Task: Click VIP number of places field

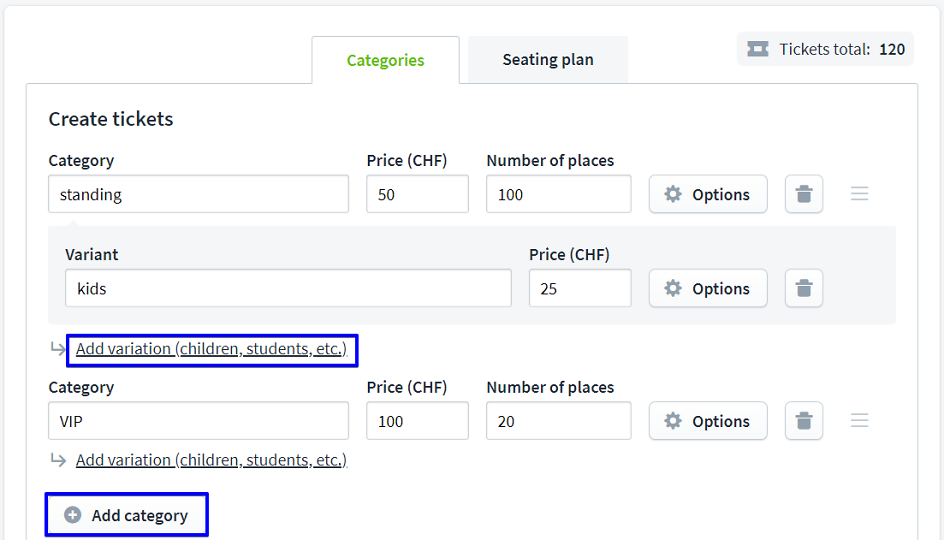Action: click(558, 422)
